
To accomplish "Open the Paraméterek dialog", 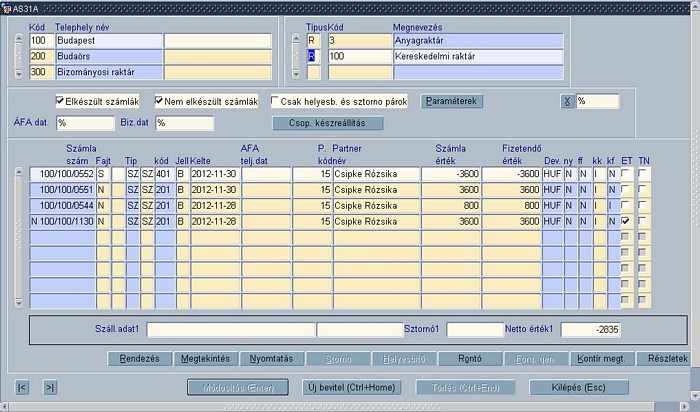I will (x=451, y=101).
